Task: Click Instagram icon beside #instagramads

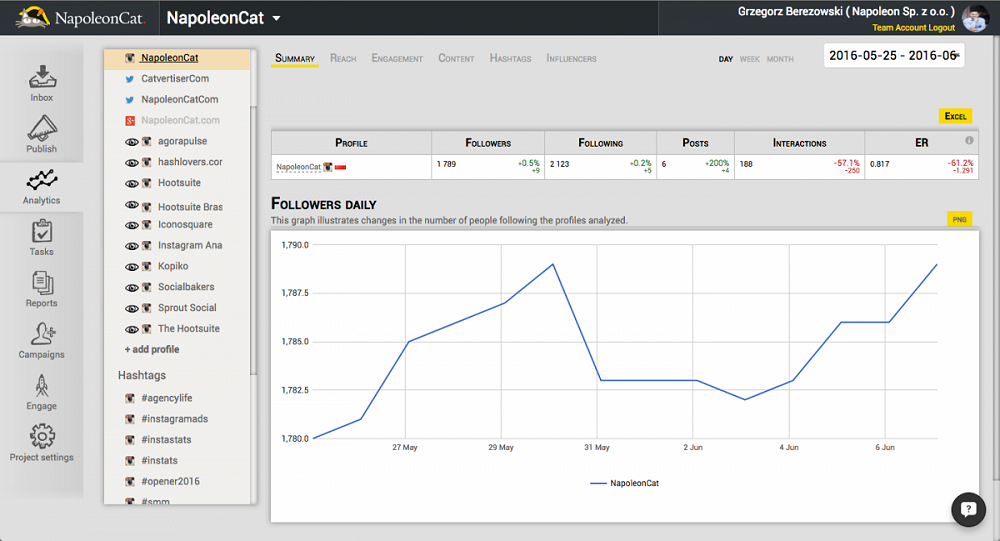Action: coord(129,419)
